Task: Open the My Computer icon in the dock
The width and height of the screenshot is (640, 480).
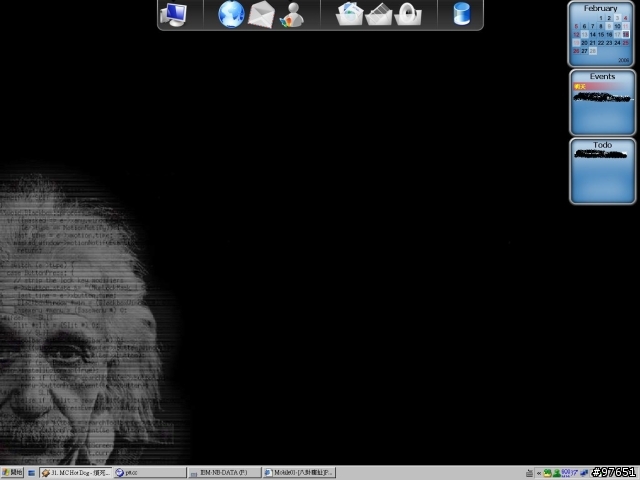Action: pyautogui.click(x=173, y=15)
